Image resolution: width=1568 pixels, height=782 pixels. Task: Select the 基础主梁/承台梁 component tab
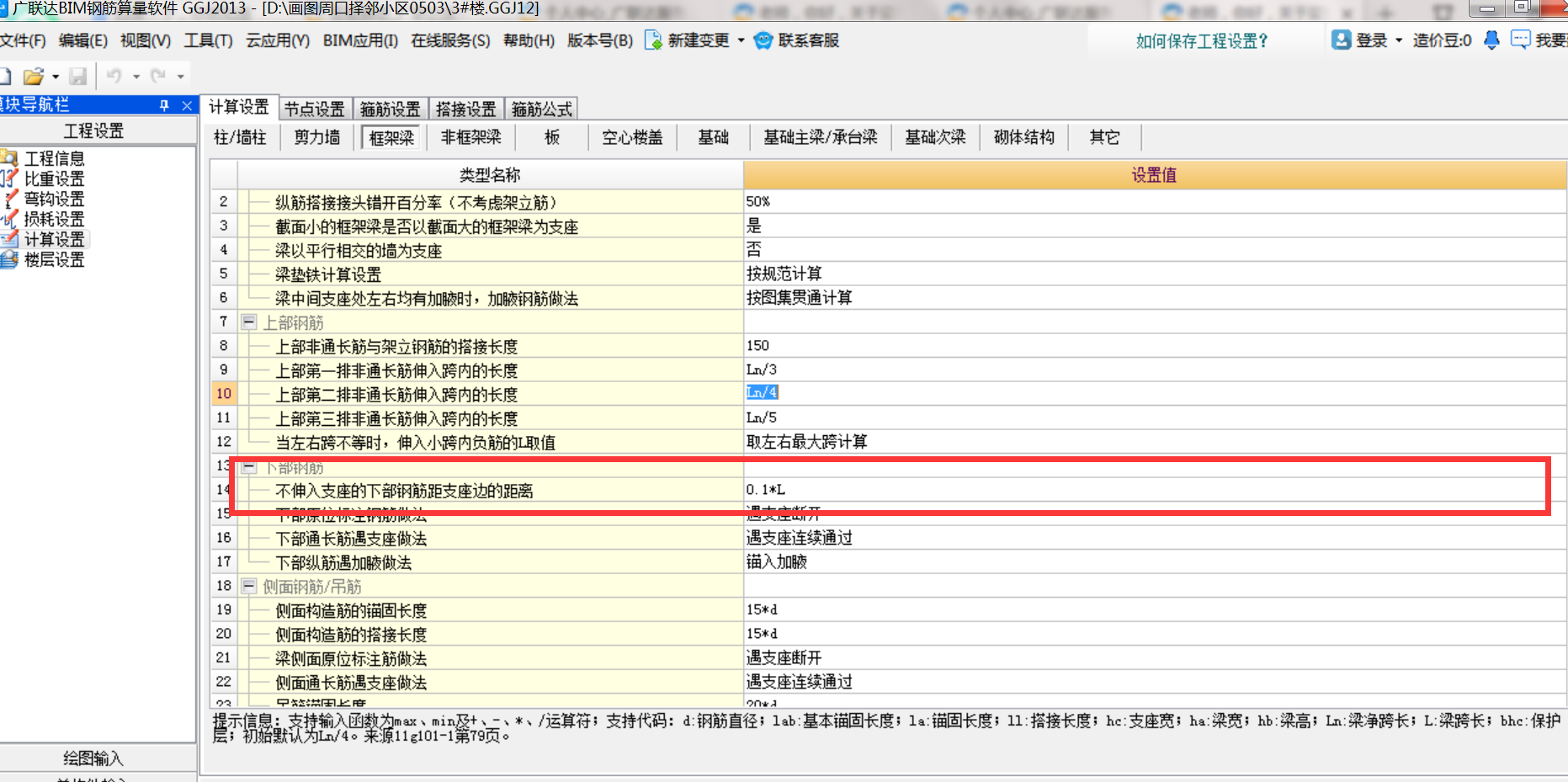820,137
